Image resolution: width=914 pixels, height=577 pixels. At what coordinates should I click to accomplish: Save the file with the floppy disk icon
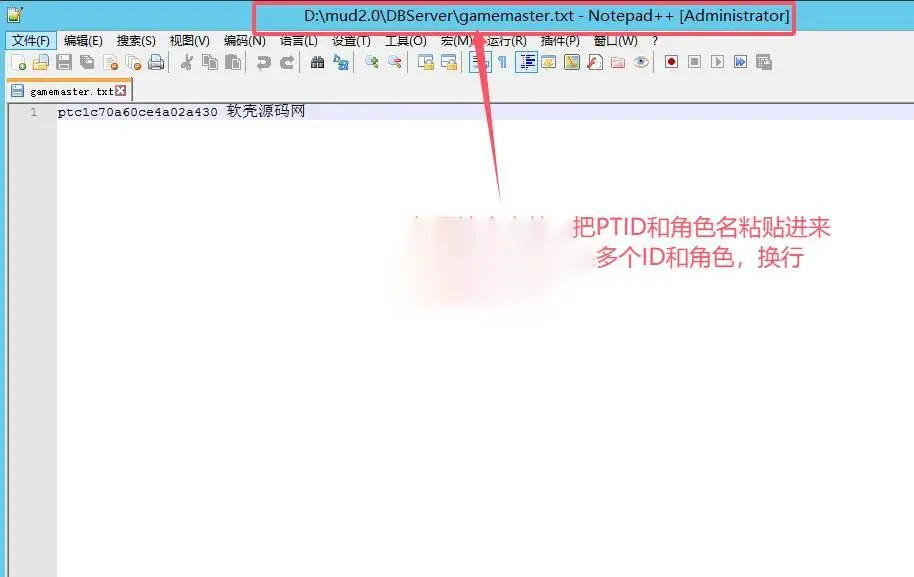click(64, 62)
